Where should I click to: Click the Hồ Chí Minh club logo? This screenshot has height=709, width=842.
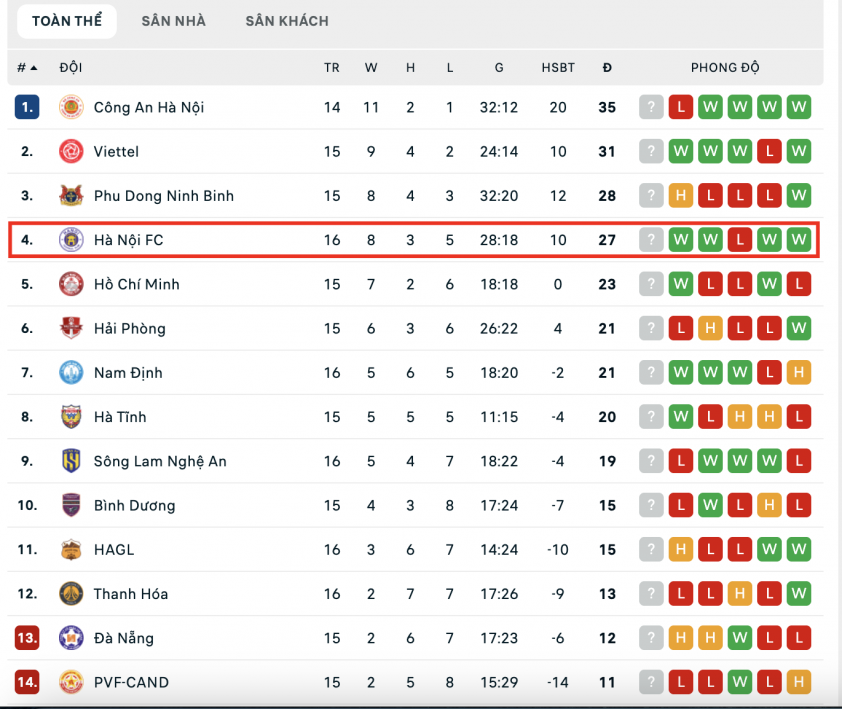[x=71, y=284]
